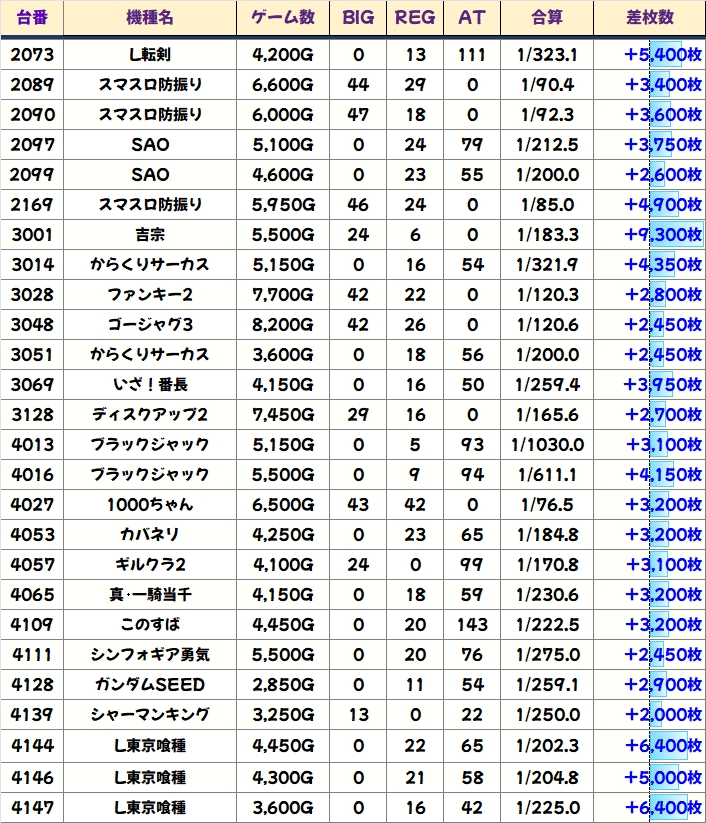This screenshot has width=706, height=823.
Task: Click the 7,700G game count
Action: [x=283, y=294]
